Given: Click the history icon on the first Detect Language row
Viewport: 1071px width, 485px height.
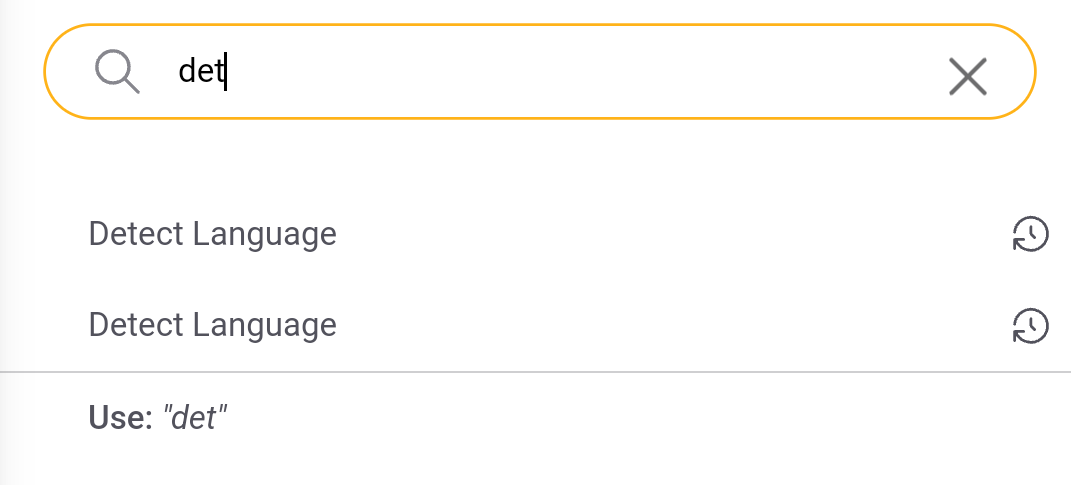Looking at the screenshot, I should (1030, 235).
